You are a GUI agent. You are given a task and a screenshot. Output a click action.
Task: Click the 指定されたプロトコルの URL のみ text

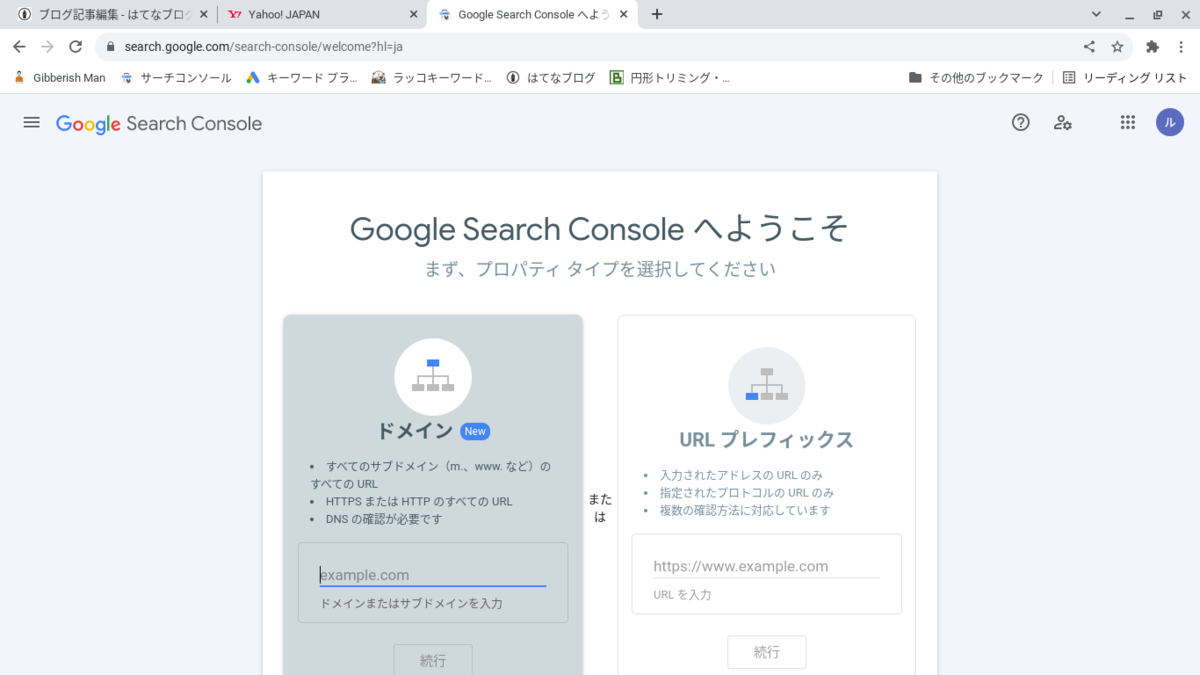tap(747, 493)
